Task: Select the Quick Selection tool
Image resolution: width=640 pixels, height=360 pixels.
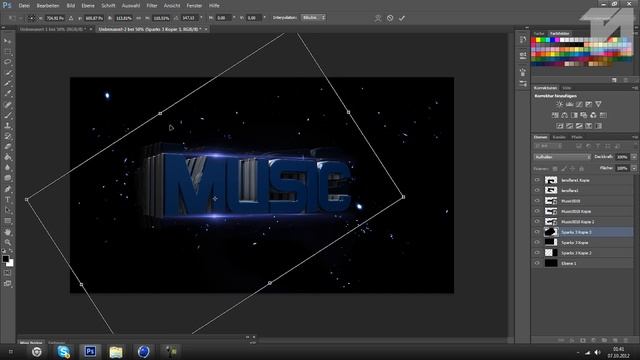Action: [8, 73]
